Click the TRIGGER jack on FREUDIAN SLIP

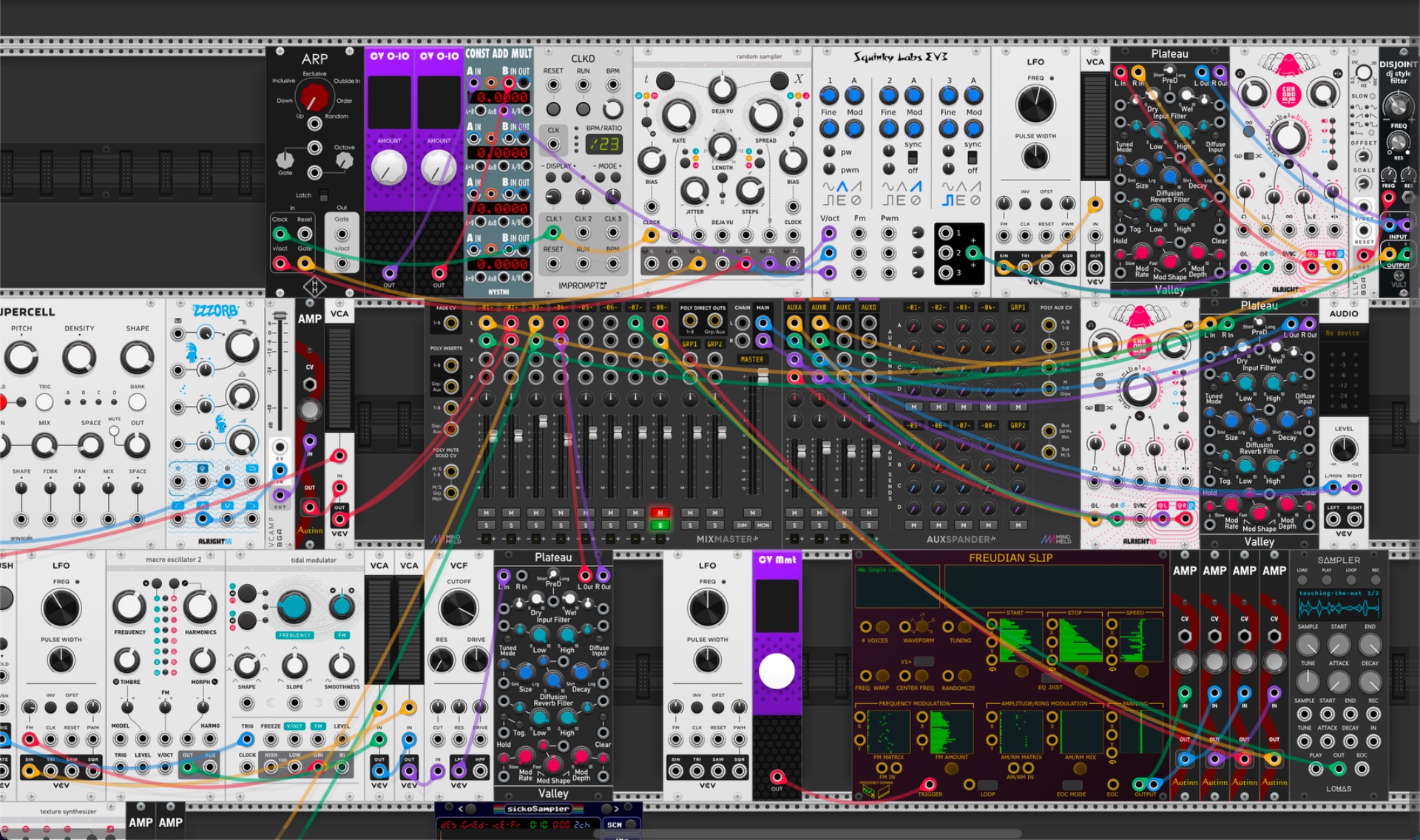(929, 785)
